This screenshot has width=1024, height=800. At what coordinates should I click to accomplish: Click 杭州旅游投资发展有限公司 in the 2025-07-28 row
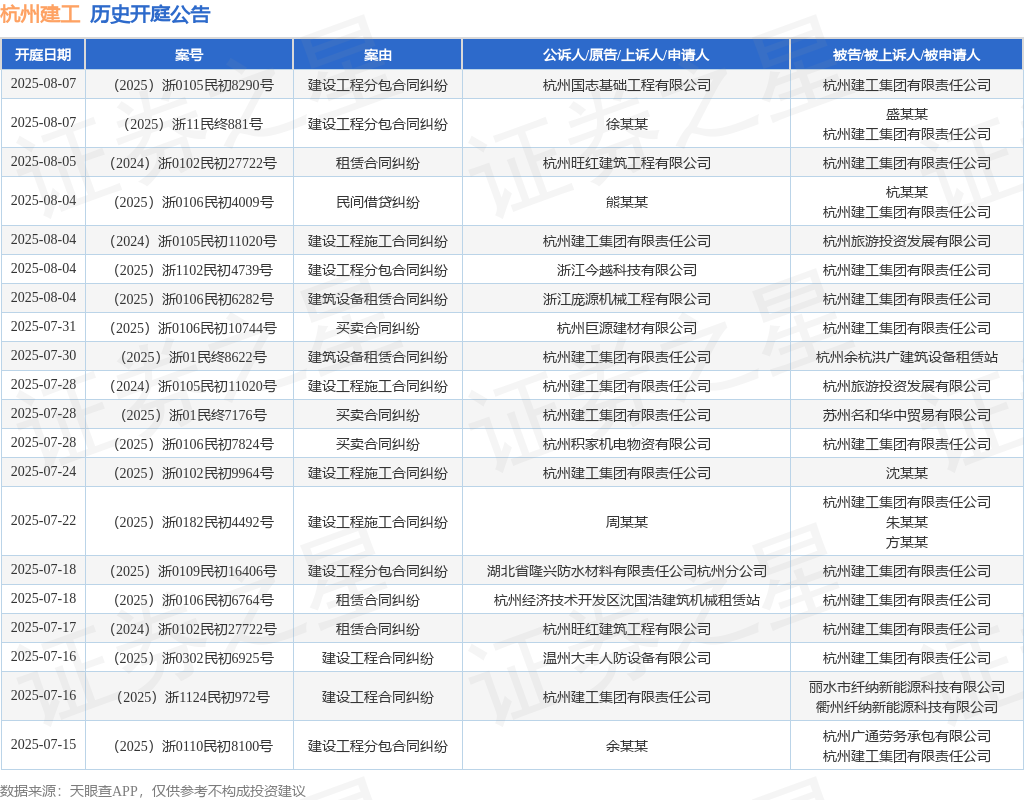(906, 386)
